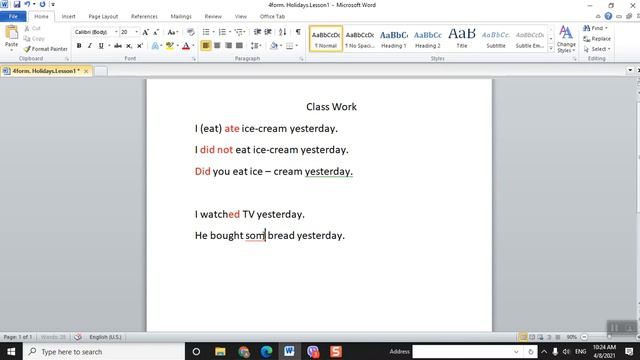Zoom out with the minus button
Viewport: 640px width, 360px height.
584,337
